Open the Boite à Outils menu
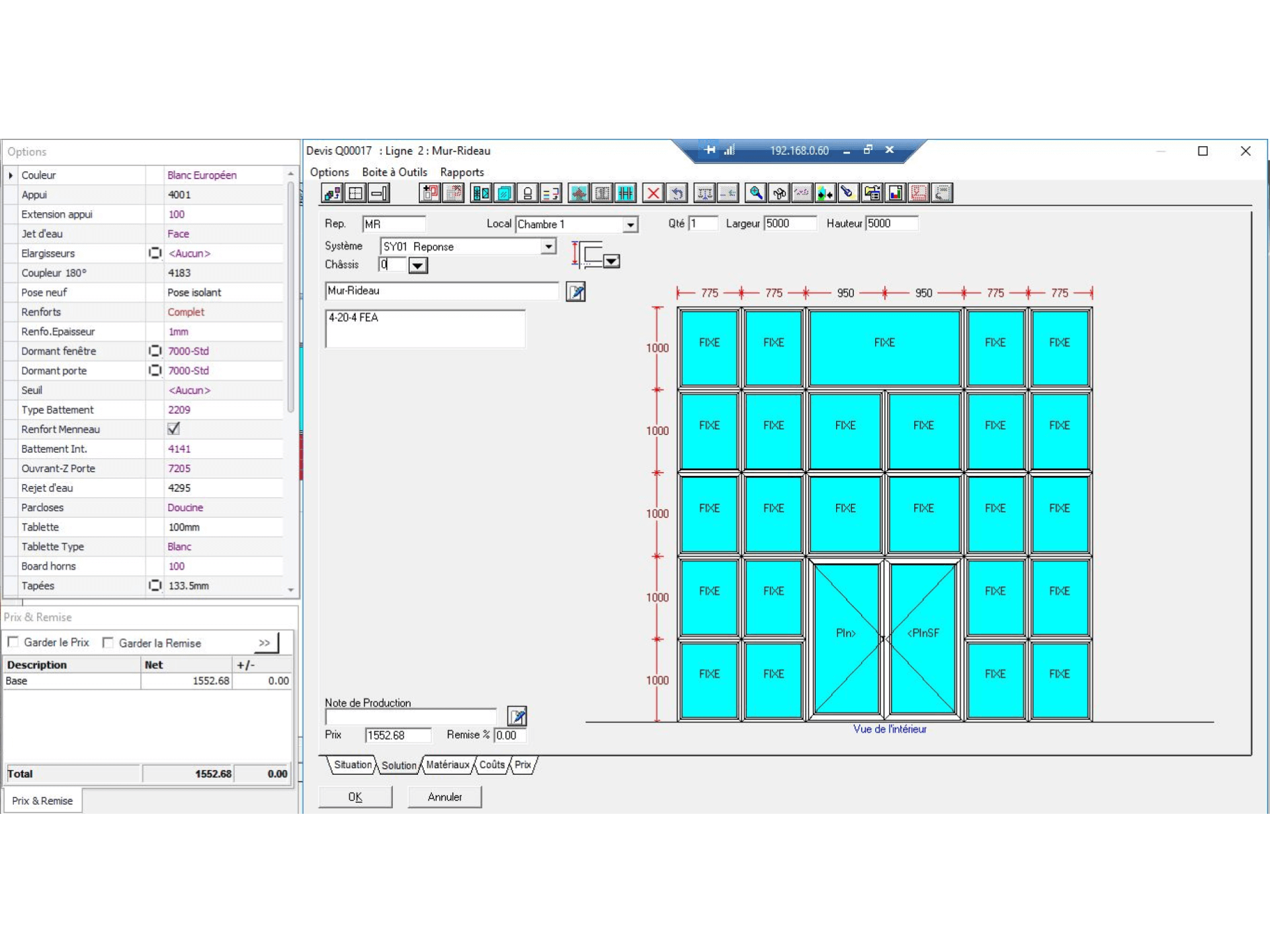1270x952 pixels. pyautogui.click(x=394, y=172)
